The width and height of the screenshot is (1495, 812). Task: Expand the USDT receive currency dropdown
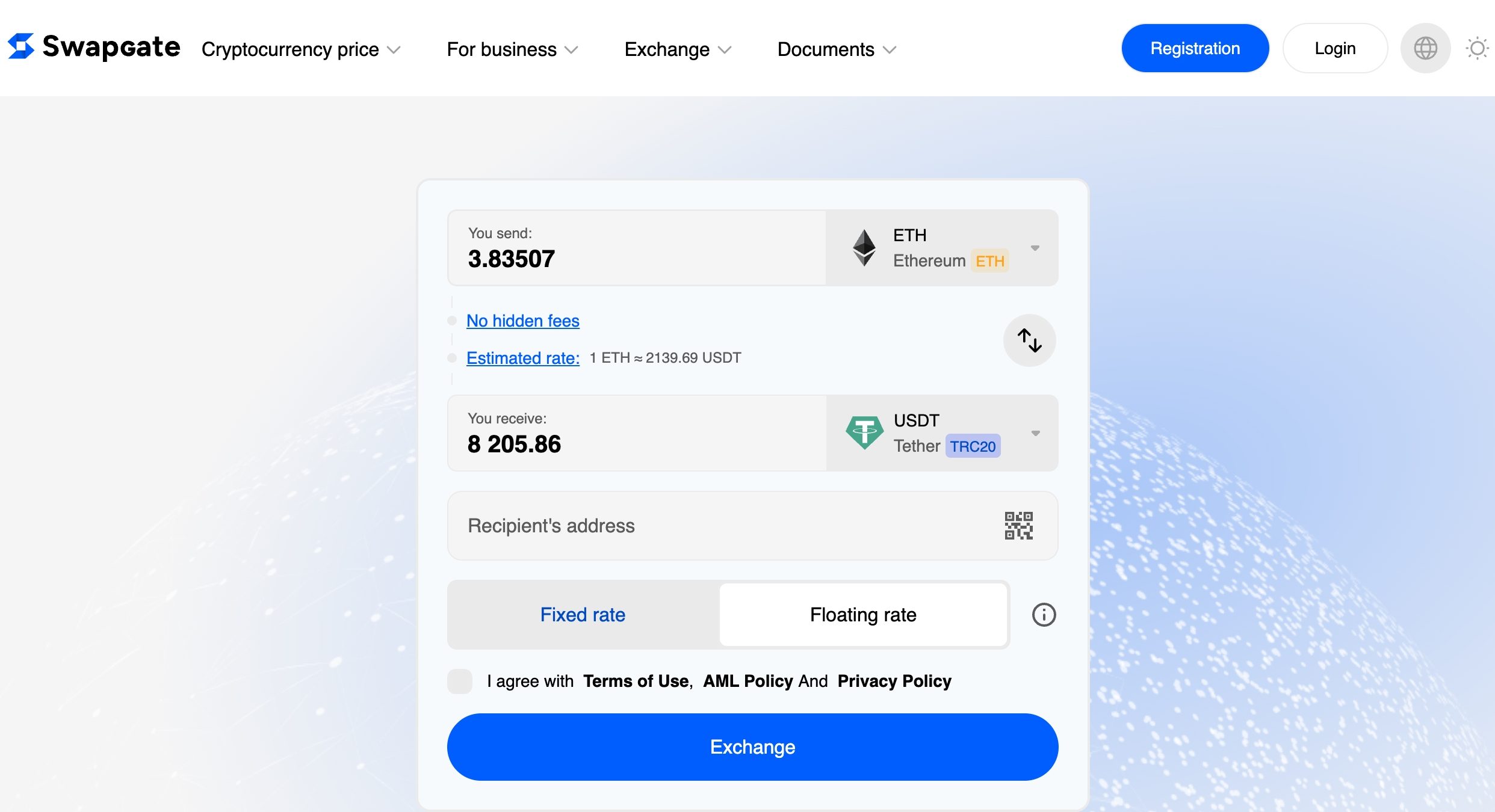point(1035,433)
